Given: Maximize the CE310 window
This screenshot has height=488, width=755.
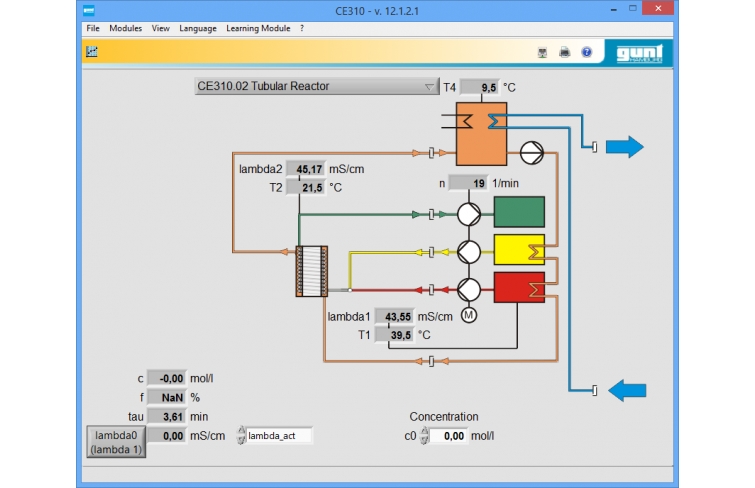Looking at the screenshot, I should click(x=633, y=9).
